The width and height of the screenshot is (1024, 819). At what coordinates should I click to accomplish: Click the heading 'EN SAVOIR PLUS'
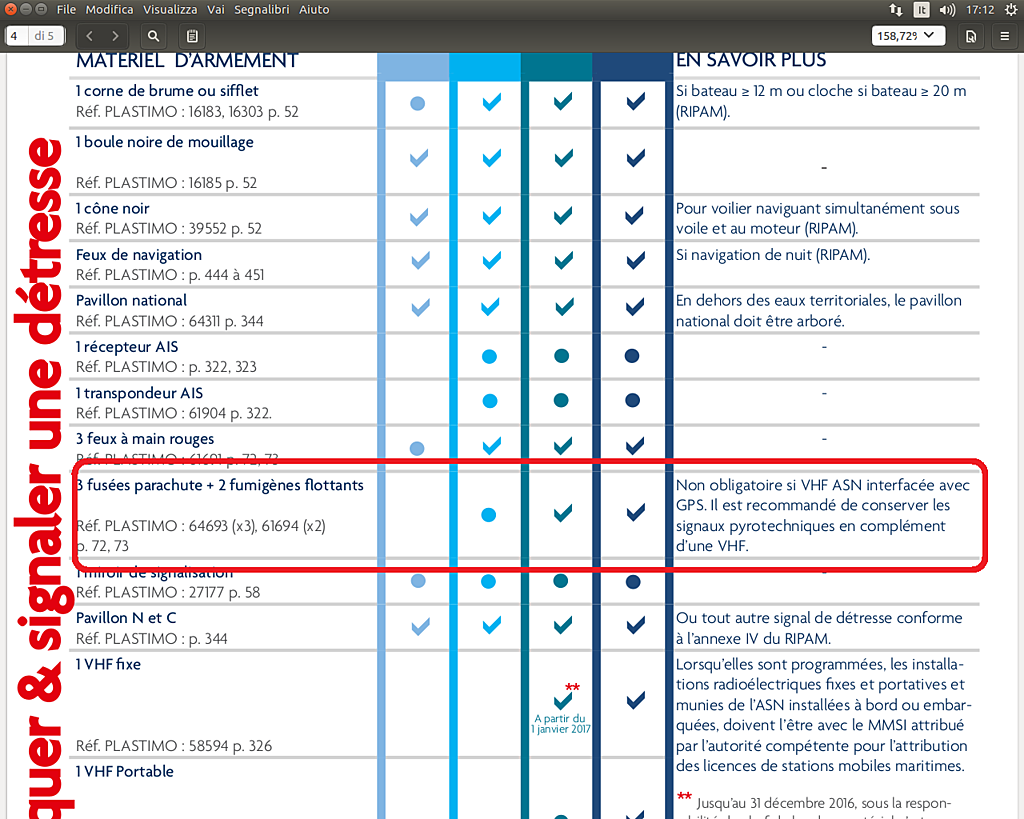[751, 60]
